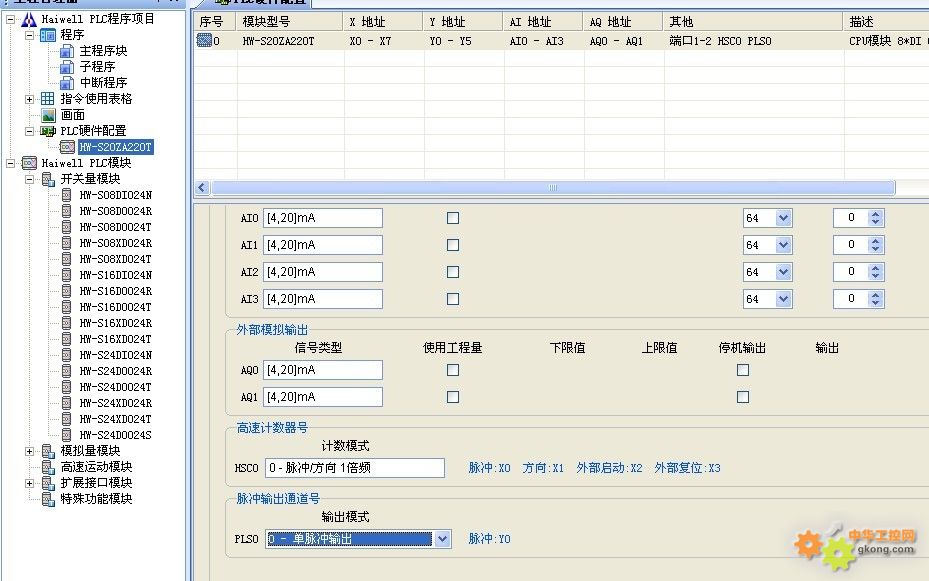Tick the AI2 使用工程量 checkbox
This screenshot has width=929, height=581.
(x=453, y=272)
